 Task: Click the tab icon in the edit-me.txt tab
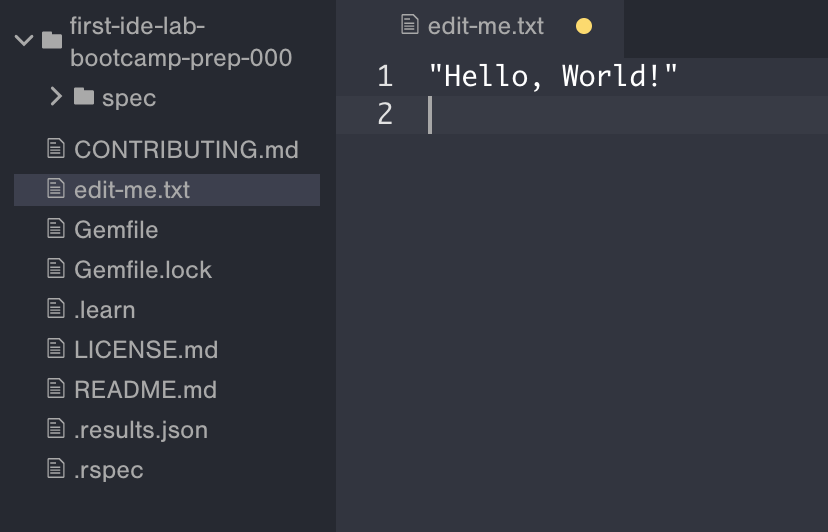tap(409, 25)
